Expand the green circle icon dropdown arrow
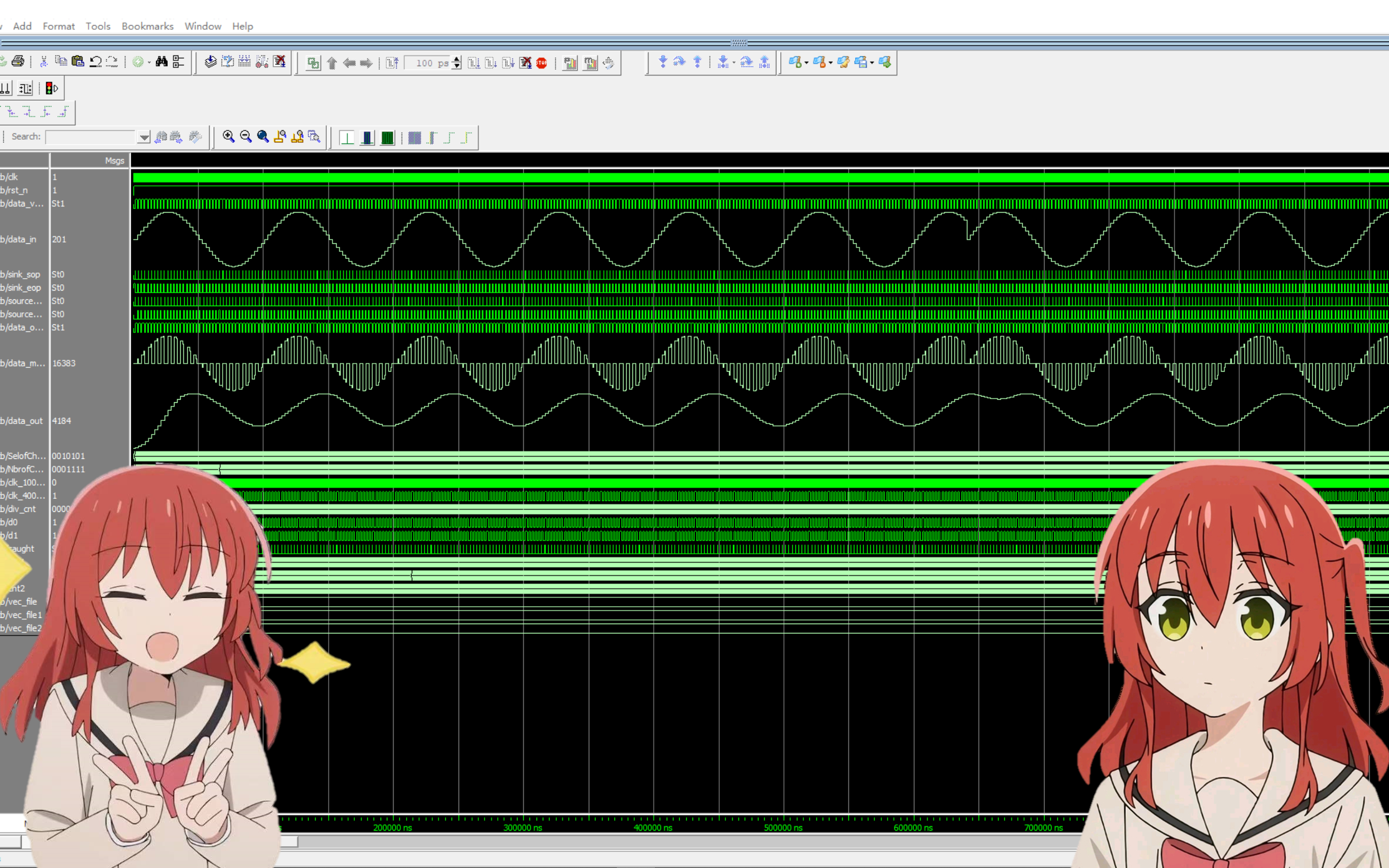The height and width of the screenshot is (868, 1389). coord(149,62)
